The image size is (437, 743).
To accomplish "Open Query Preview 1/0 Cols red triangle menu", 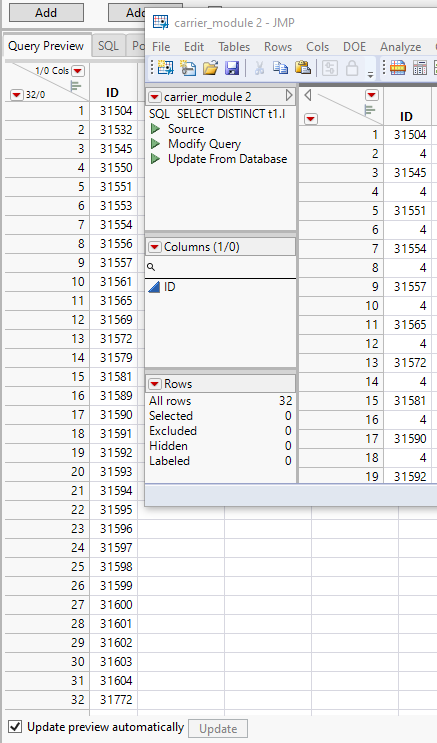I will 78,71.
